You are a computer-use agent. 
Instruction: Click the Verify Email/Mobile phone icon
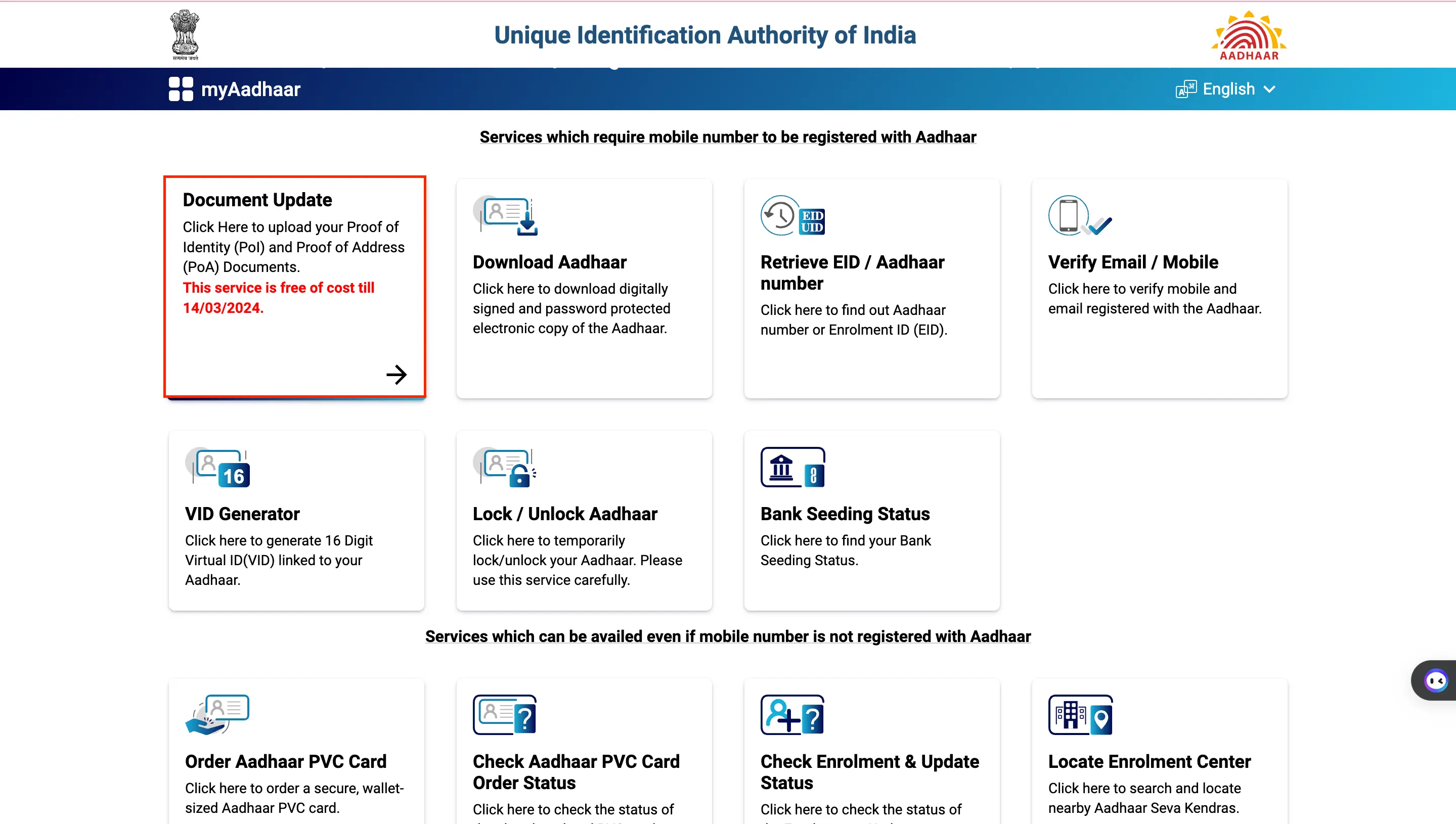click(1080, 216)
